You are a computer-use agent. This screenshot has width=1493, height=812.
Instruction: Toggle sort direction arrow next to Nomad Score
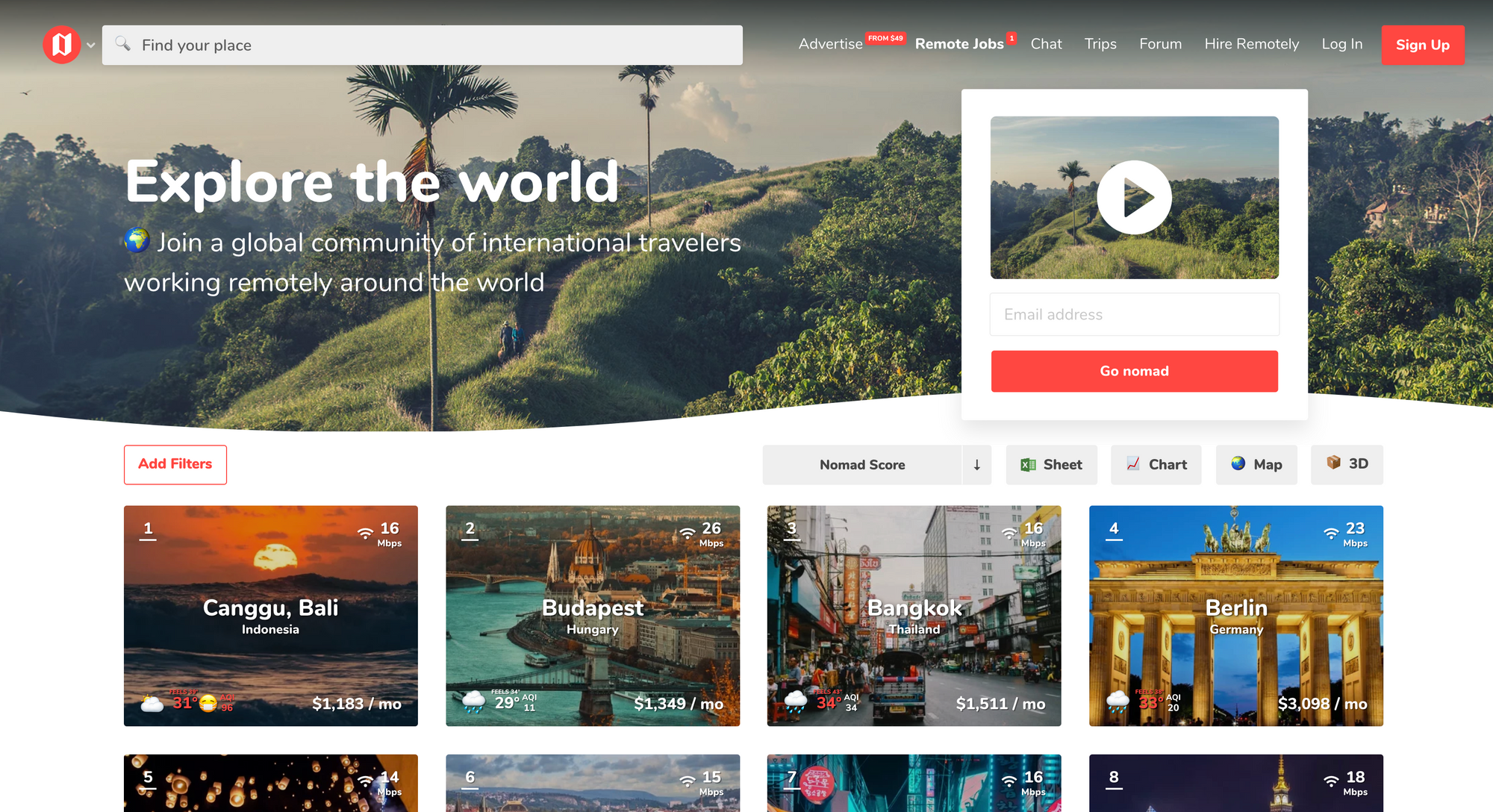pyautogui.click(x=976, y=465)
